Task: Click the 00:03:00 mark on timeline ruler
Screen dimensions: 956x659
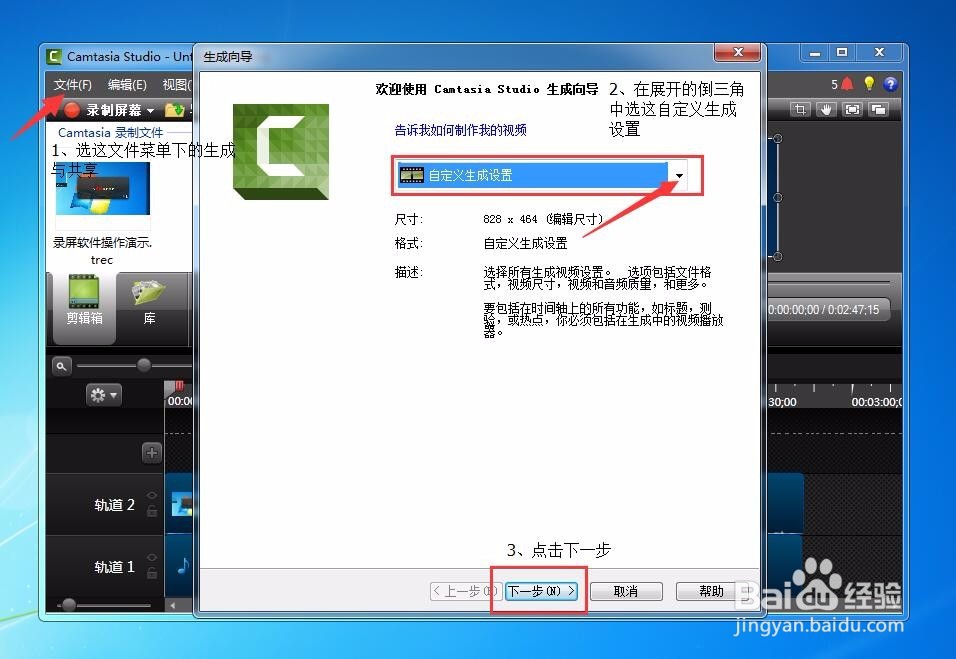Action: click(875, 402)
